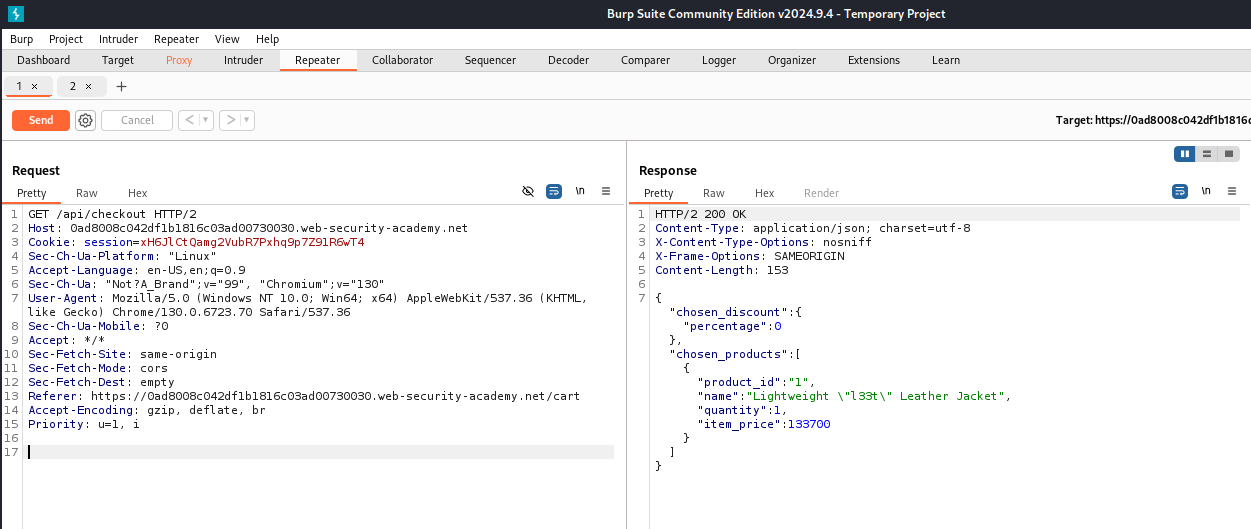Viewport: 1251px width, 529px height.
Task: Switch to the Proxy tab
Action: tap(179, 60)
